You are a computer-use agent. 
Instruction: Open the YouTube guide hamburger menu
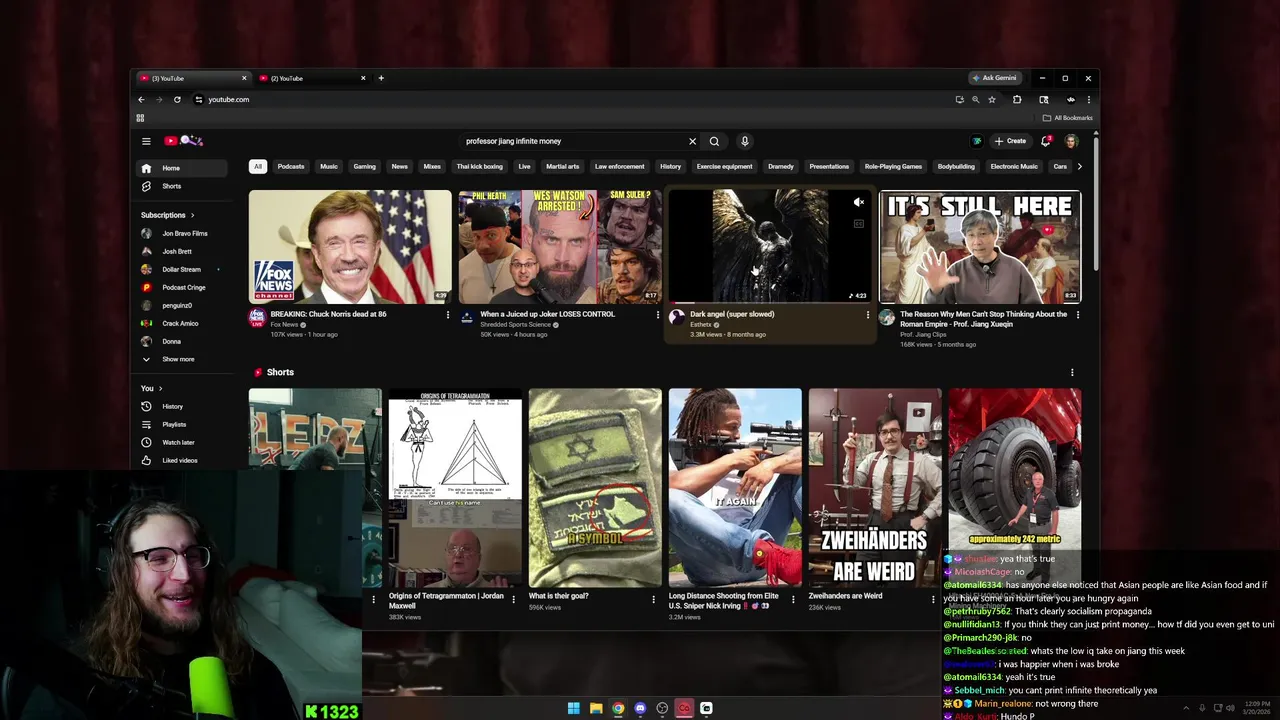click(x=146, y=141)
